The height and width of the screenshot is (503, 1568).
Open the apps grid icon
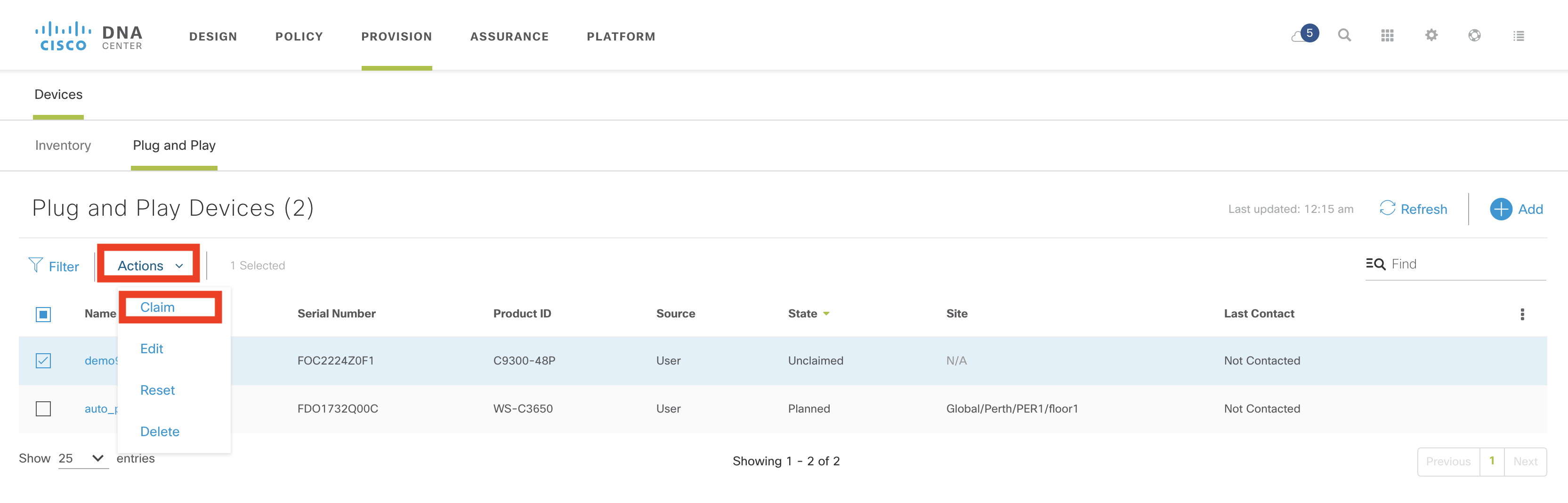pos(1387,36)
